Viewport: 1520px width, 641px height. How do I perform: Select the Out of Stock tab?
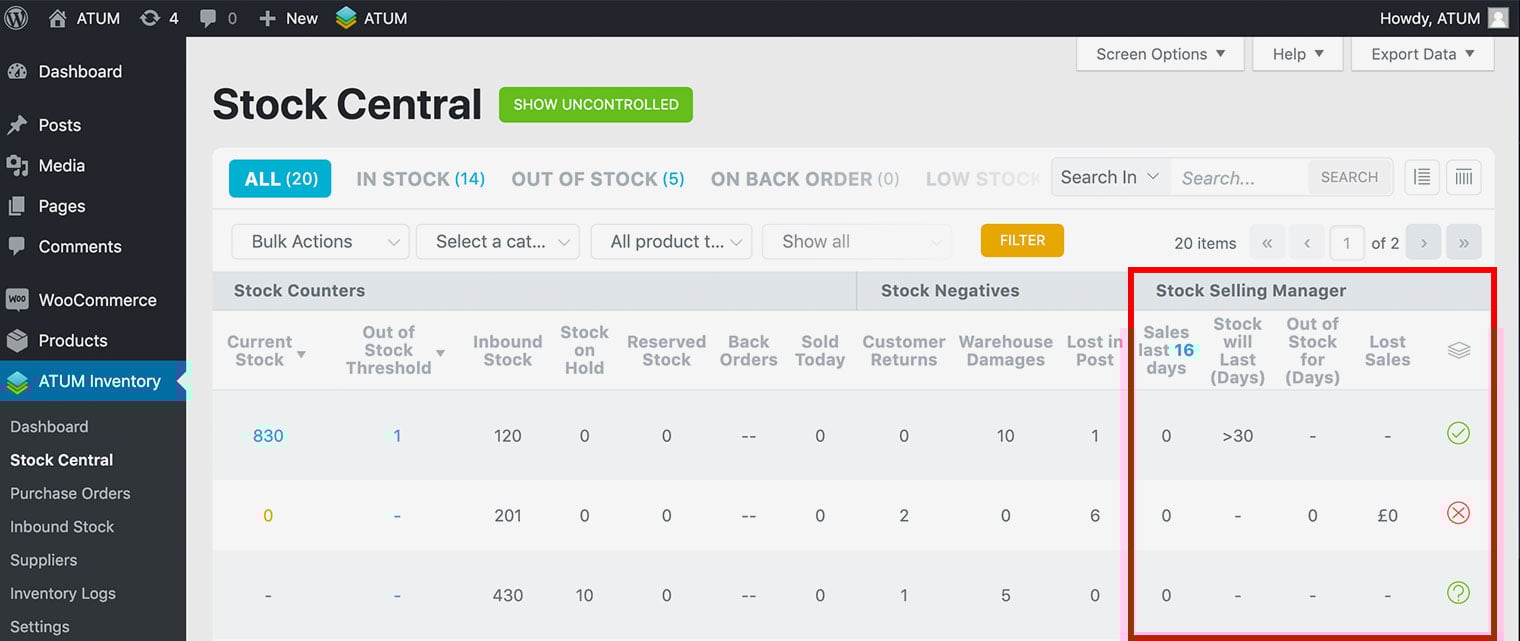tap(597, 179)
